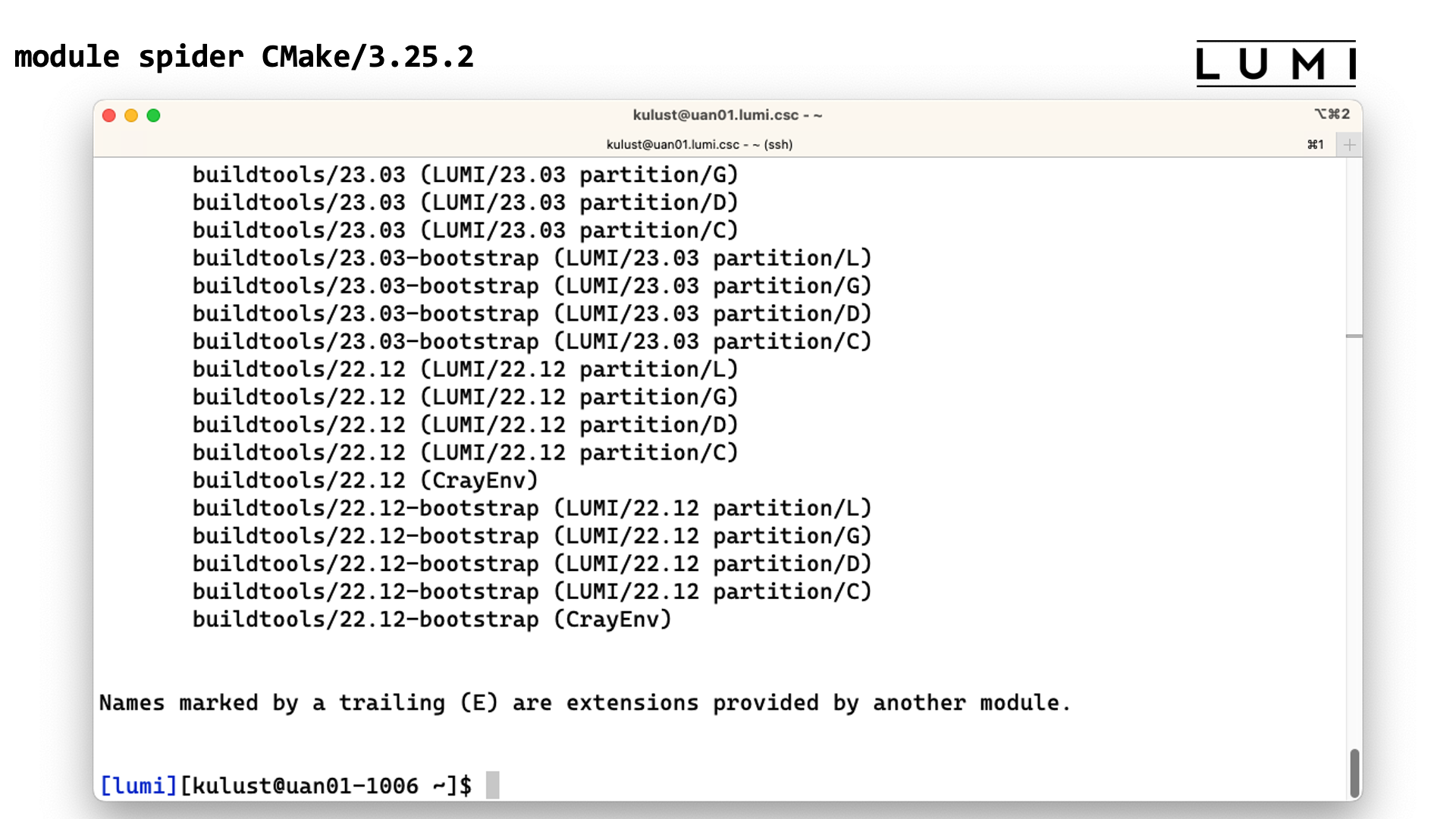This screenshot has width=1456, height=819.
Task: Click line buildtools/23.03-bootstrap (LUMI/23.03 partition/L)
Action: 532,259
